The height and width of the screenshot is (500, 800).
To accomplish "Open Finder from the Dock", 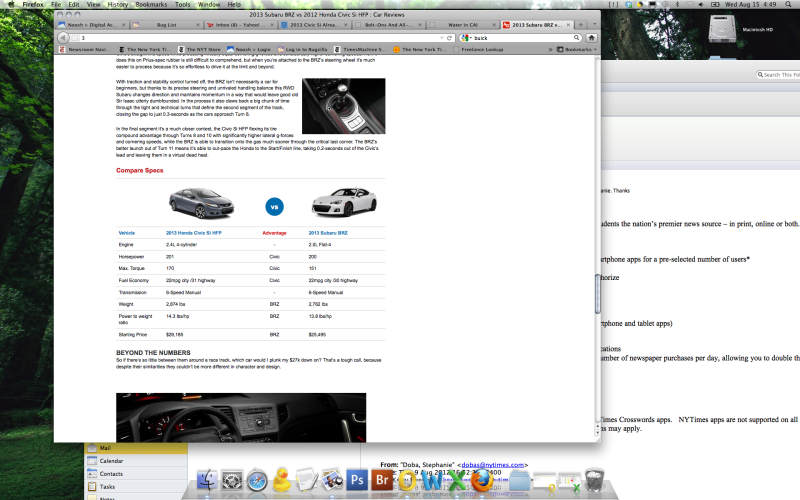I will click(207, 481).
